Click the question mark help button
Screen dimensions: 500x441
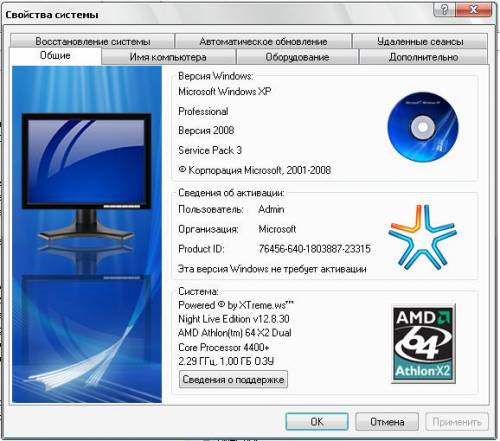click(x=444, y=9)
